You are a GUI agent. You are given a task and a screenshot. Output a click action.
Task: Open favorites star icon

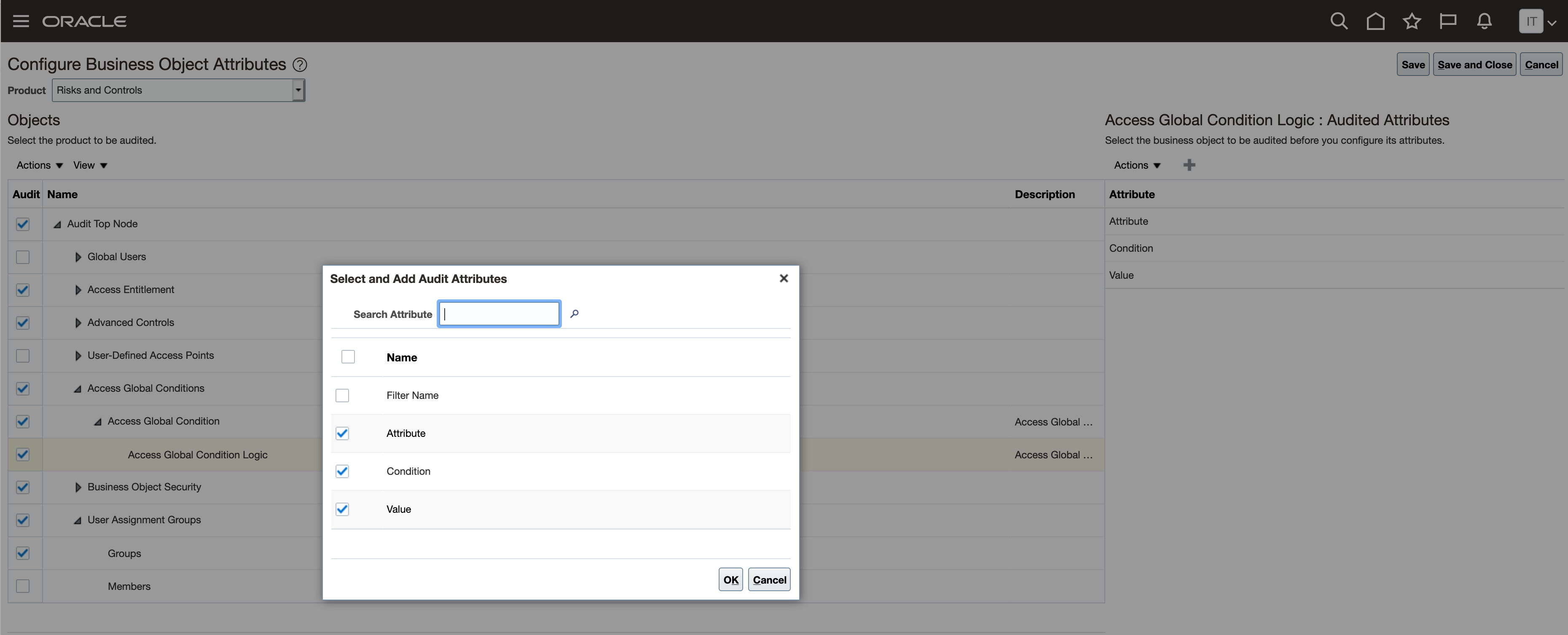[x=1412, y=22]
